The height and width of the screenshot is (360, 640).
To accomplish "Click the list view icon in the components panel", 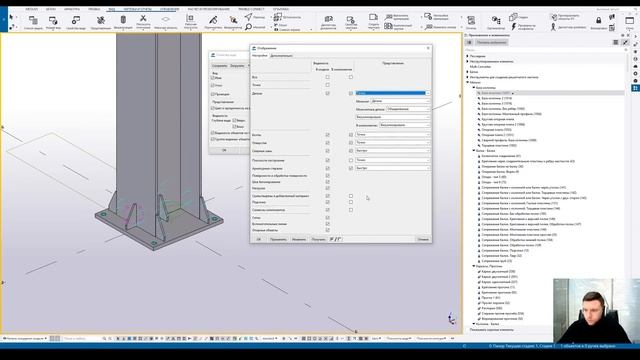I will point(616,42).
